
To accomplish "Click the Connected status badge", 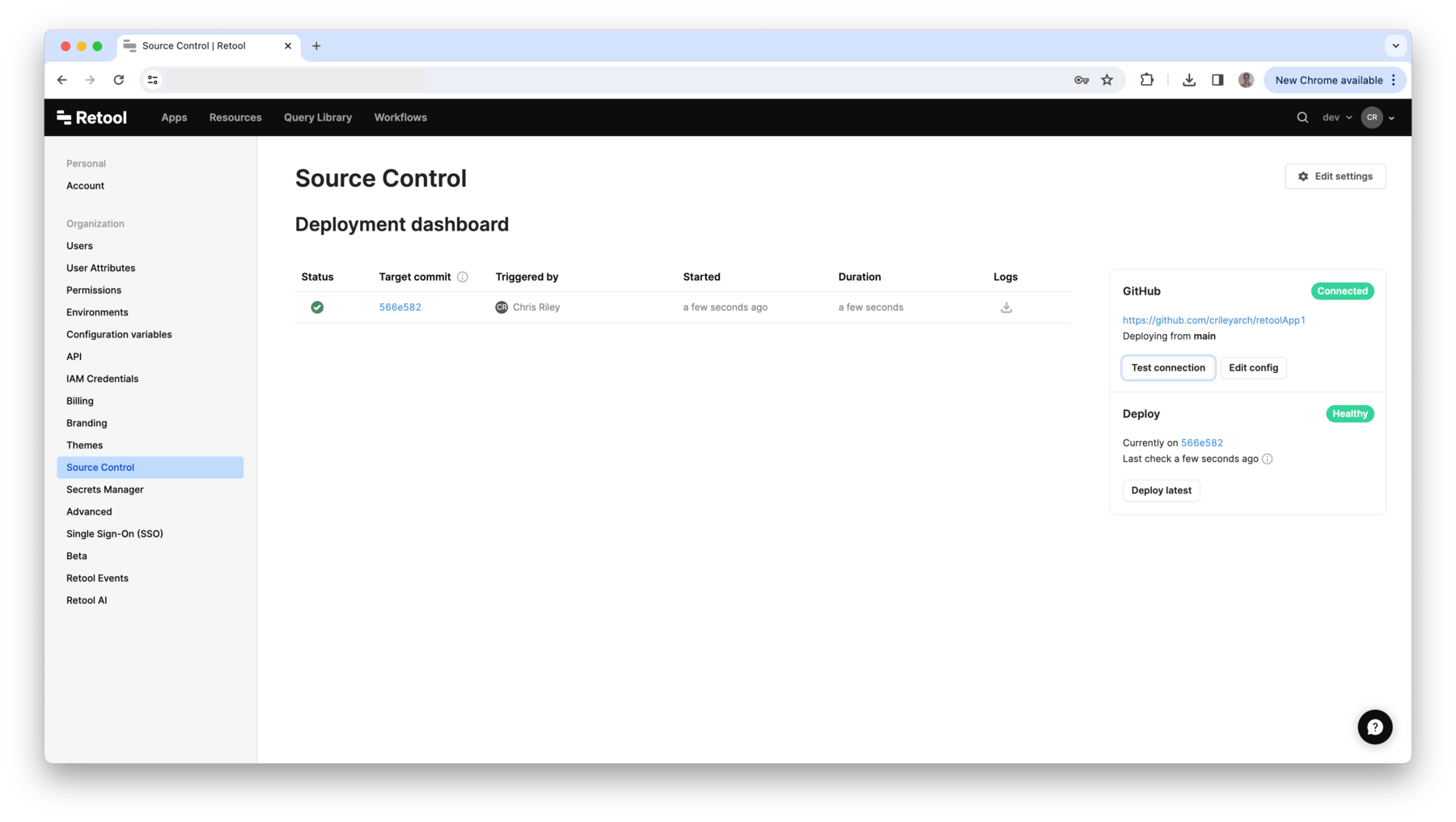I will [1342, 291].
